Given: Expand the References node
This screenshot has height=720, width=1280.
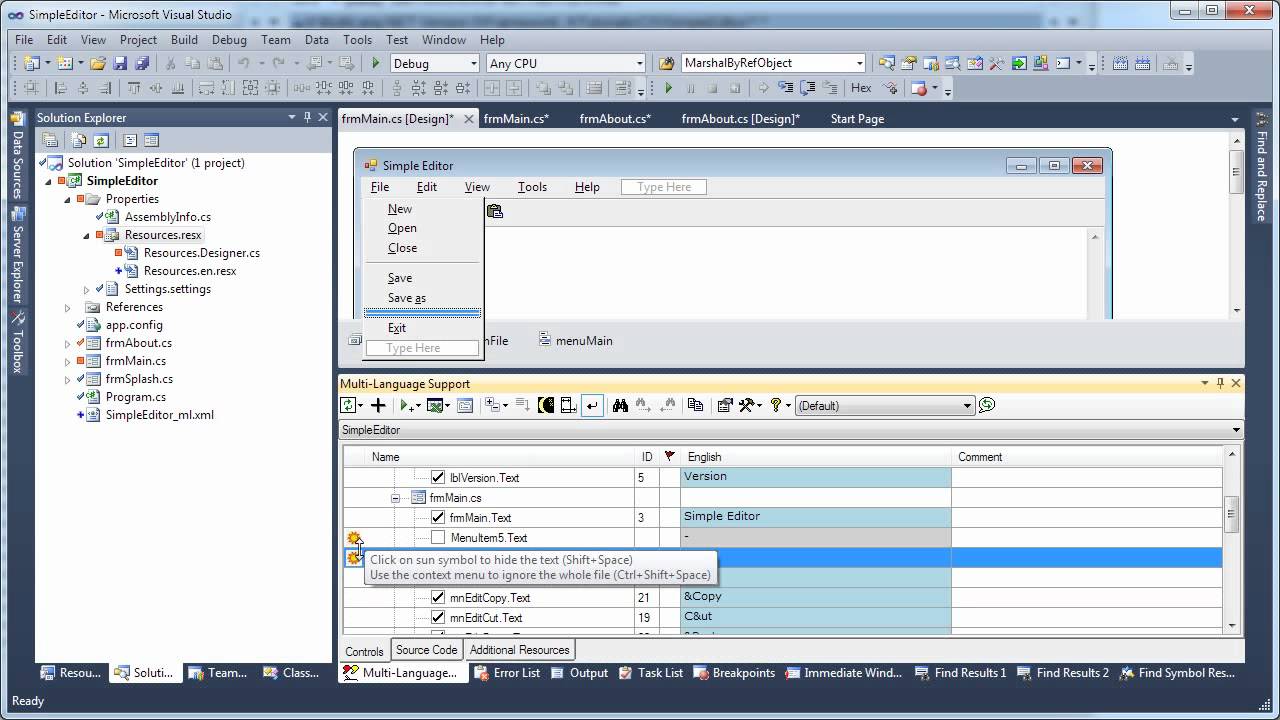Looking at the screenshot, I should [x=68, y=307].
